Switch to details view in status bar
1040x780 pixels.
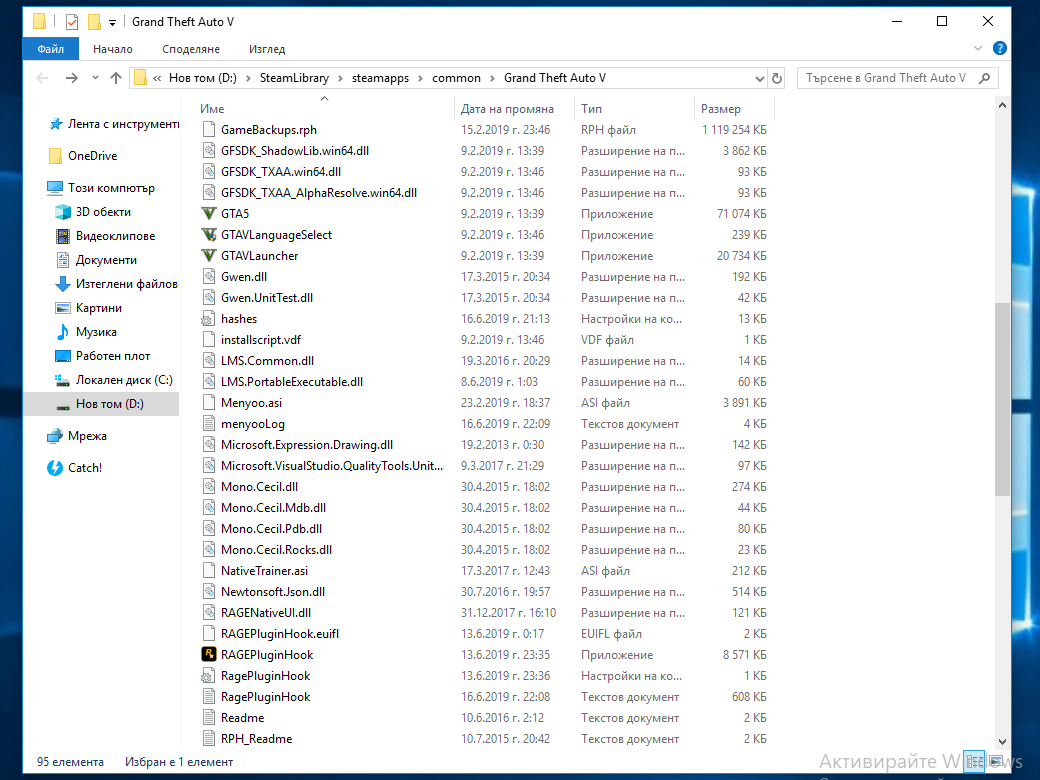click(974, 761)
